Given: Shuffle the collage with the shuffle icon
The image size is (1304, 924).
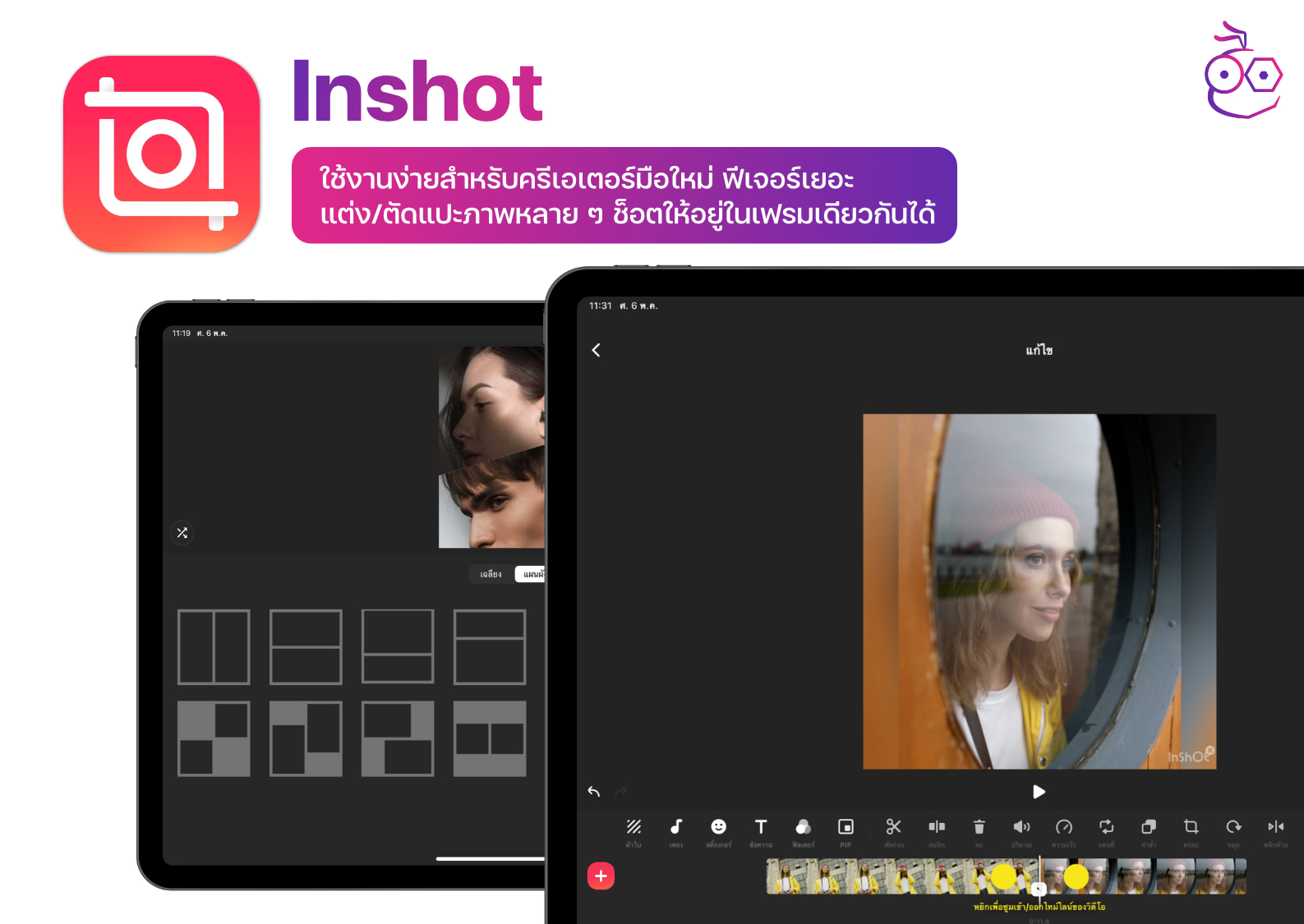Looking at the screenshot, I should pyautogui.click(x=182, y=533).
